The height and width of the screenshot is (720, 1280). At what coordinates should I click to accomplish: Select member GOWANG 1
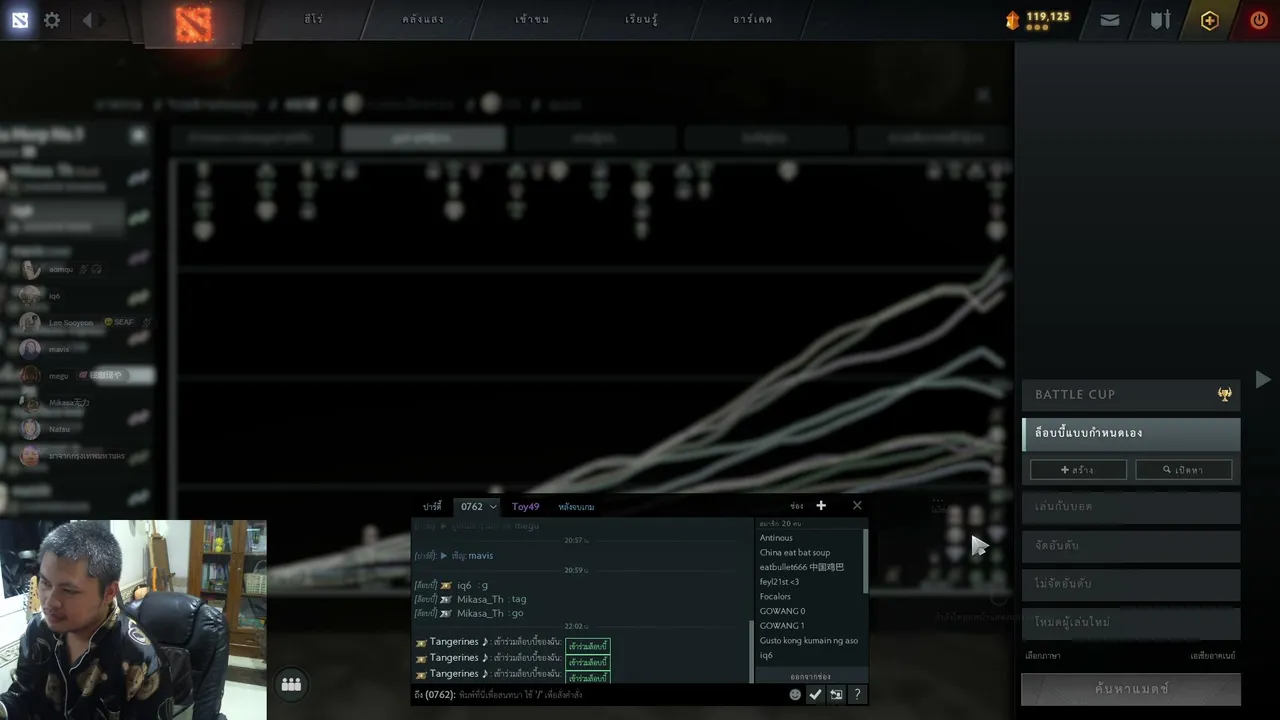782,626
